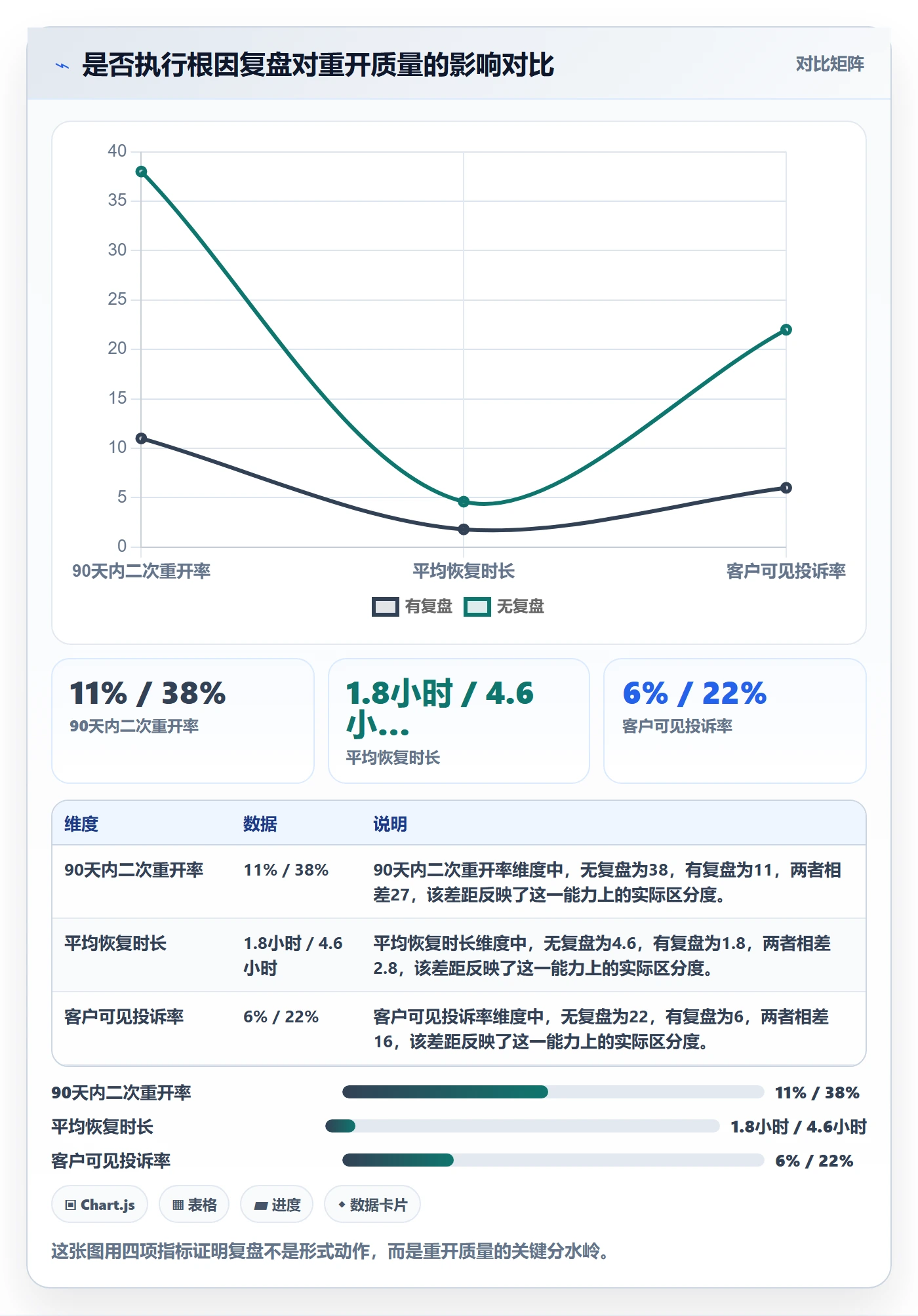Viewport: 918px width, 1316px height.
Task: Click the 1.8小时 / 4.6小时 value beside progress bar
Action: (x=799, y=1127)
